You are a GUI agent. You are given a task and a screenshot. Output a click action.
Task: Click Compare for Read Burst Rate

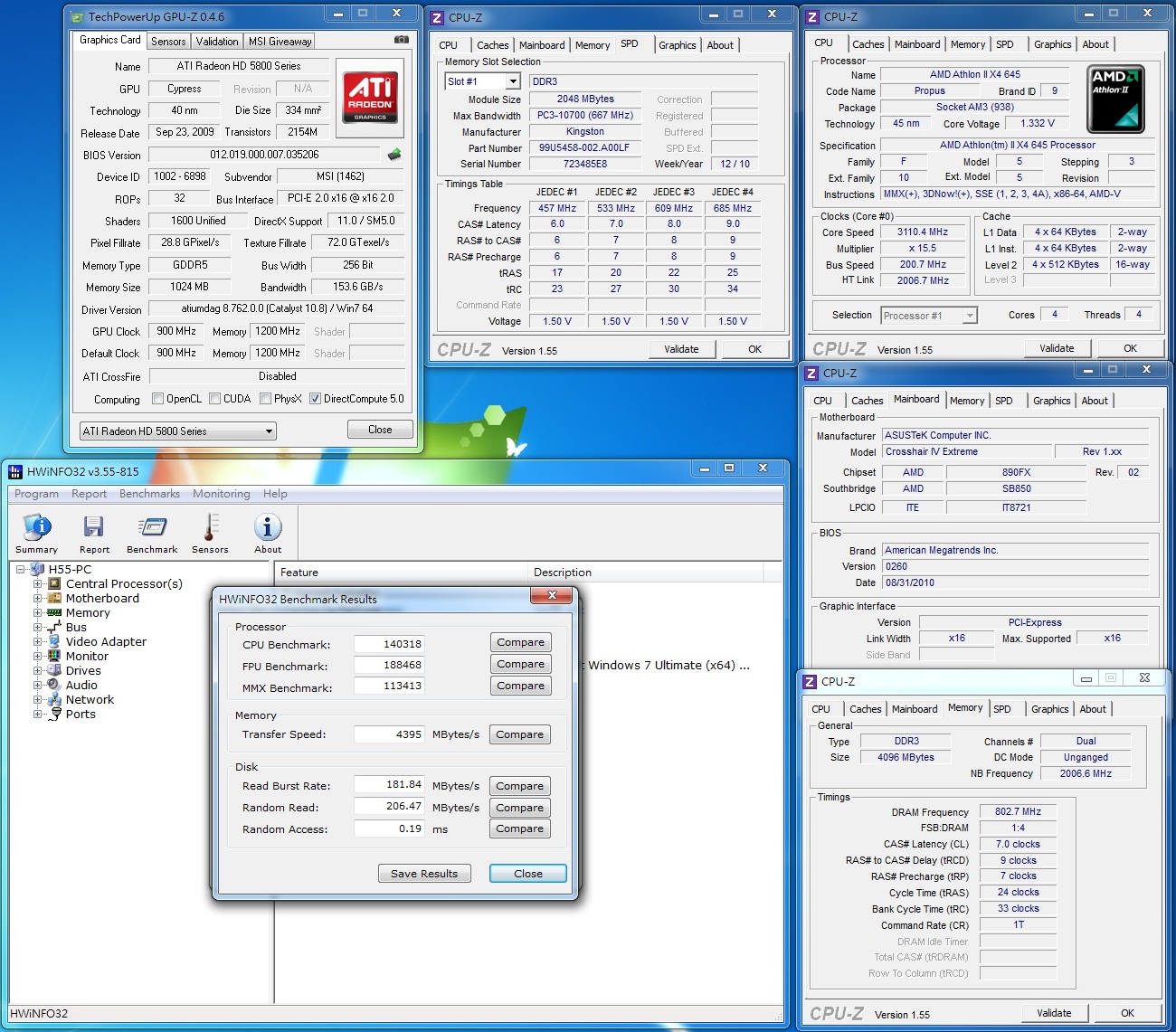[520, 786]
